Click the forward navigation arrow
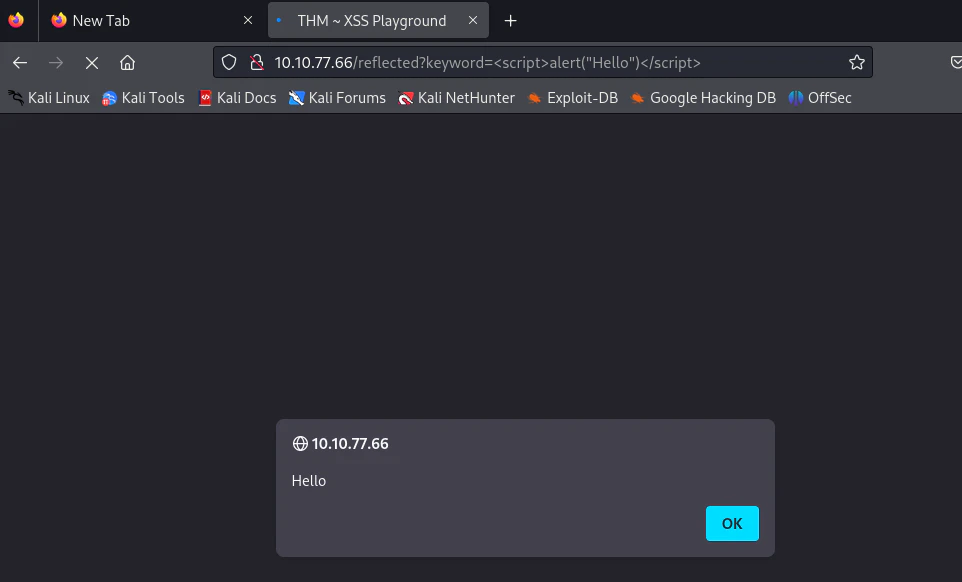 click(x=56, y=63)
